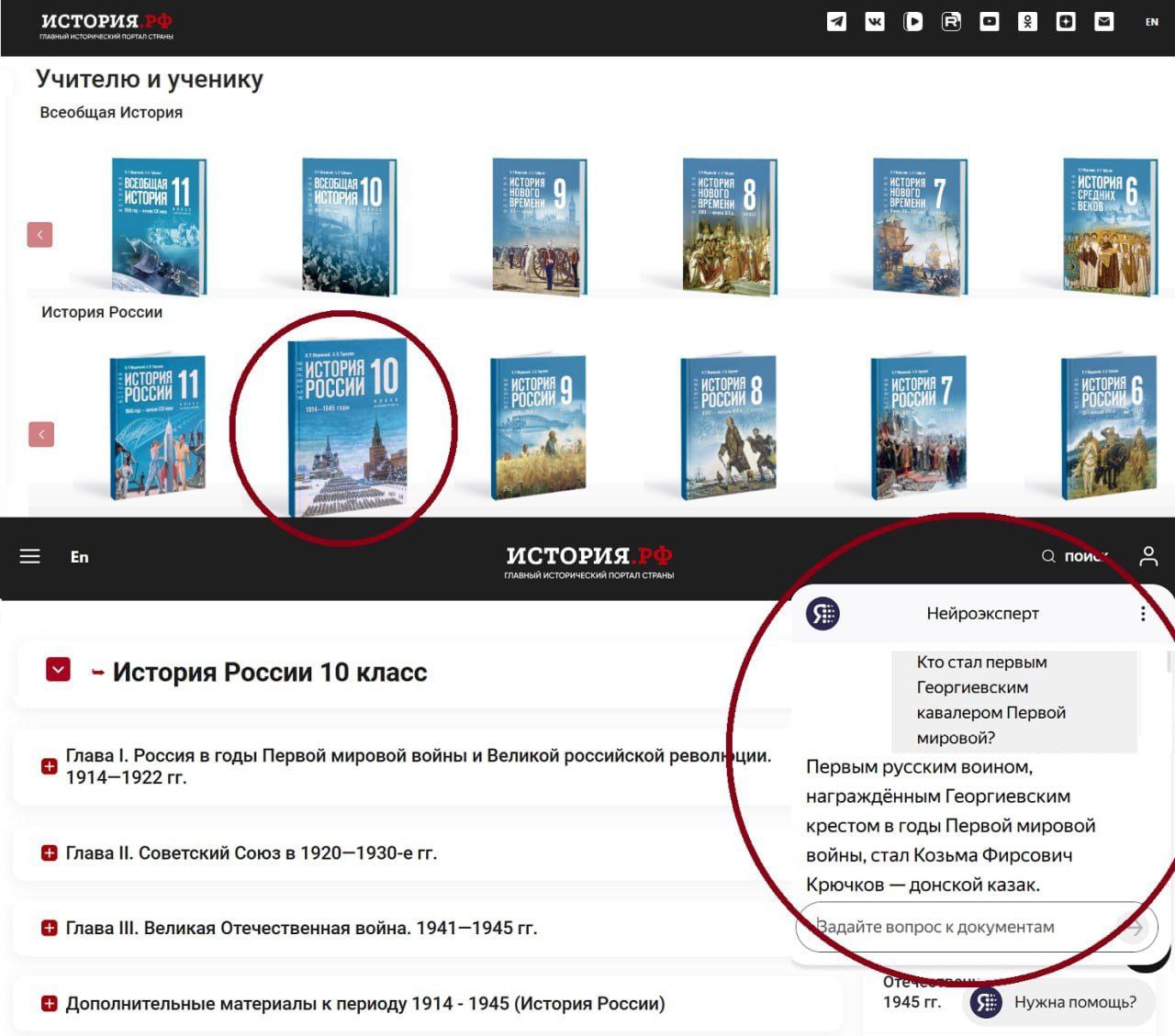
Task: Open История России 9 класс book cover
Action: click(x=538, y=428)
